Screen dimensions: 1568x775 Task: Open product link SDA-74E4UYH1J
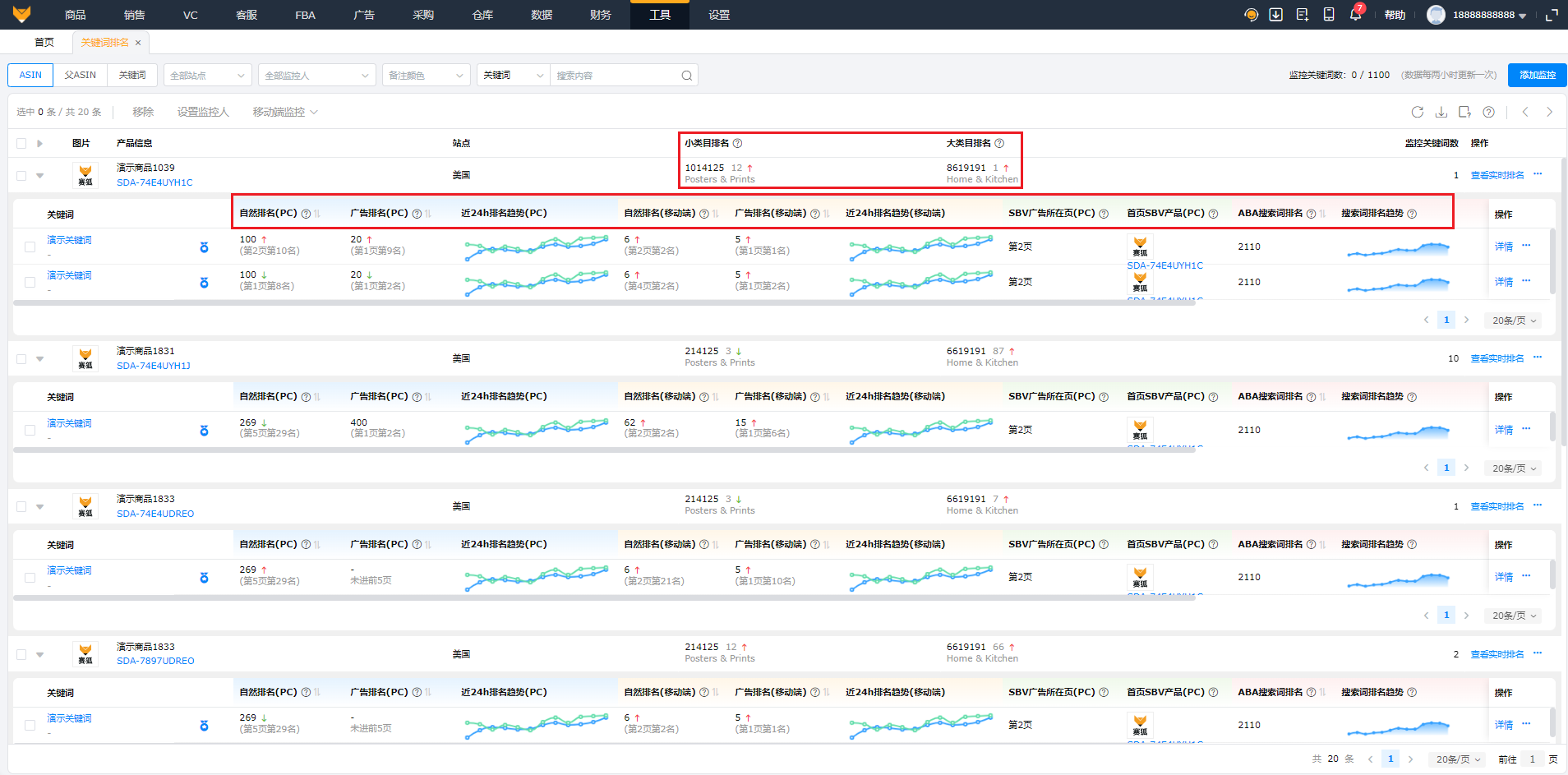[x=154, y=366]
